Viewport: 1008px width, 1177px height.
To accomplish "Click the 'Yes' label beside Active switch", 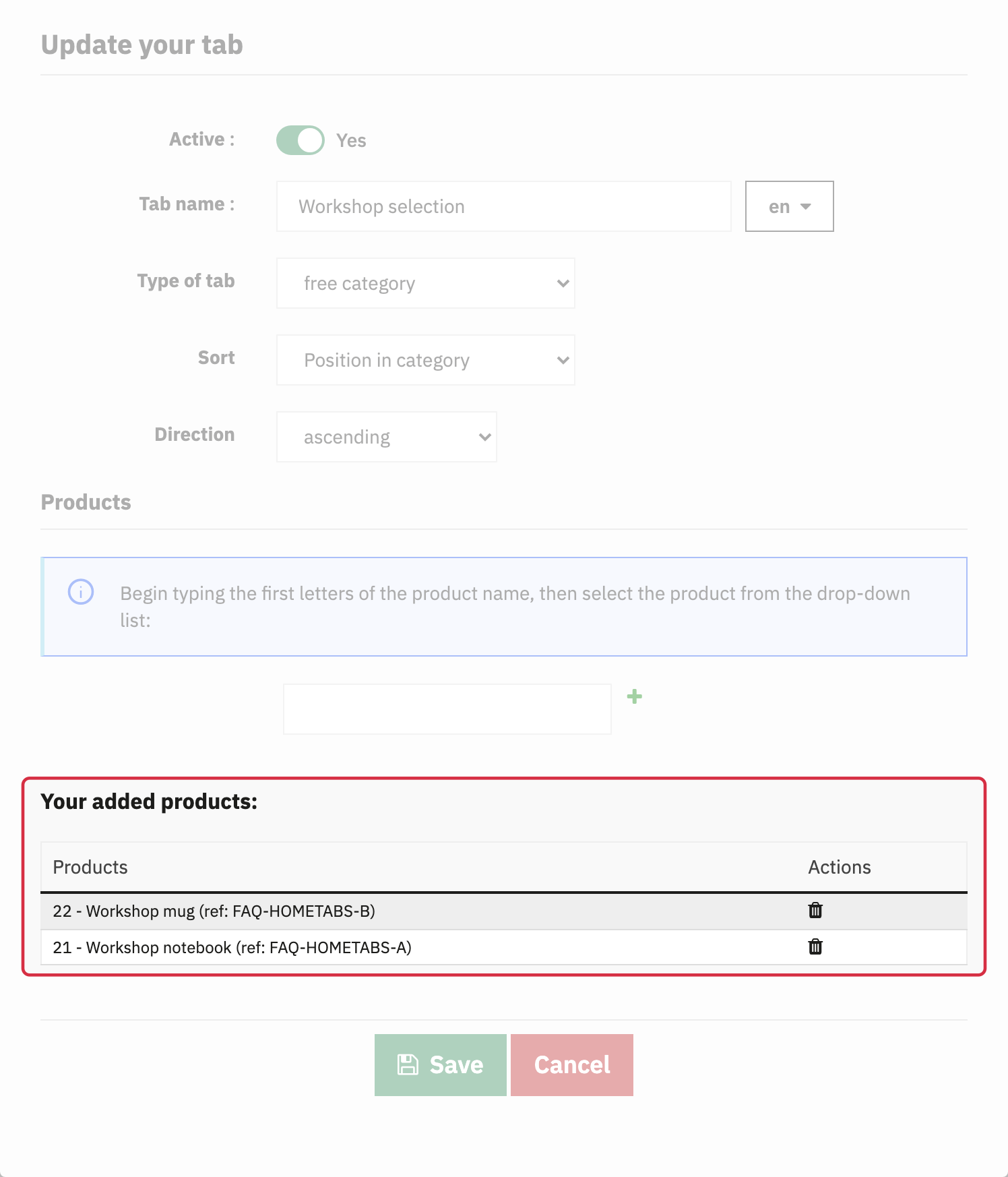I will (351, 140).
